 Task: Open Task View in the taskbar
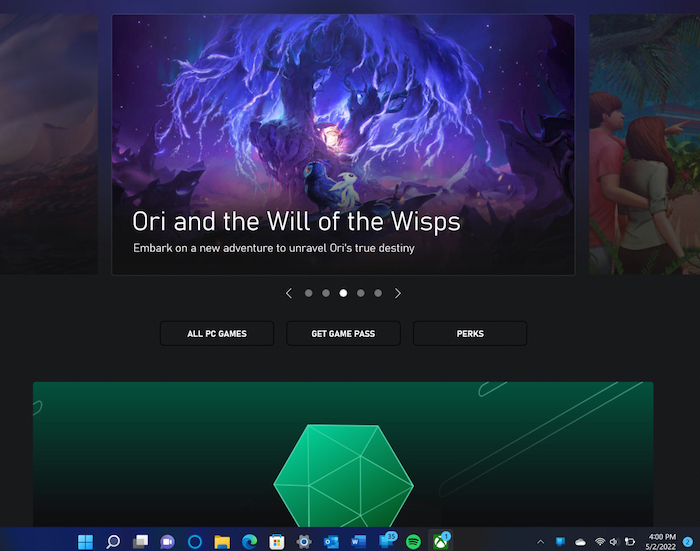(x=141, y=542)
